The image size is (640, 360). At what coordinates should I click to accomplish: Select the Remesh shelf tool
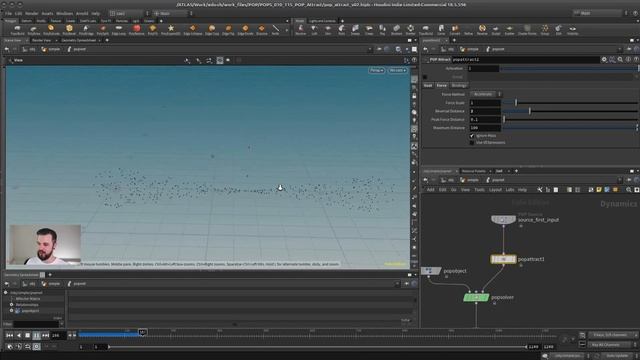click(x=482, y=29)
